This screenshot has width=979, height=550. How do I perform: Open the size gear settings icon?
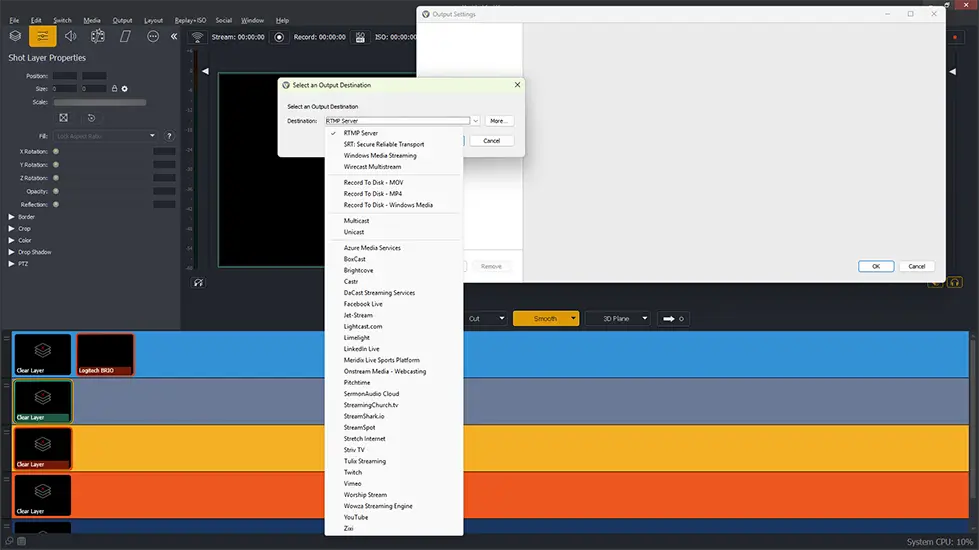point(125,89)
